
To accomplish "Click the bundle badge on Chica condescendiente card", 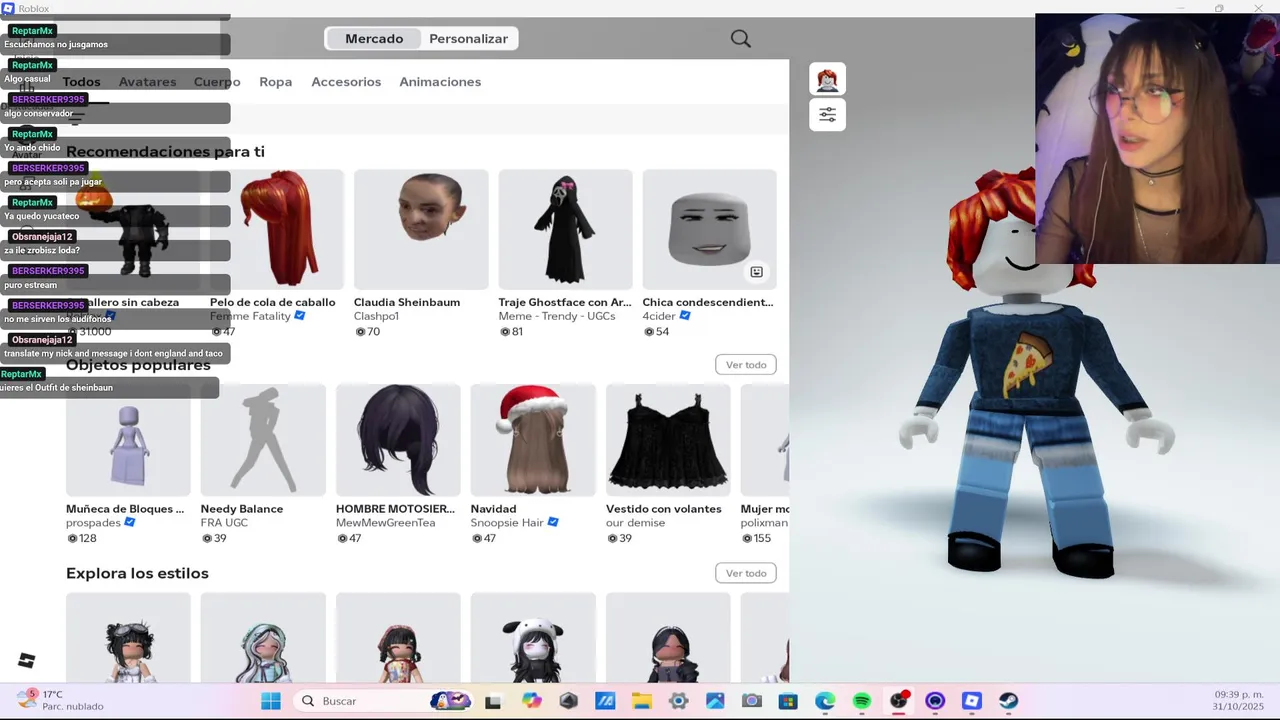I will click(x=757, y=272).
